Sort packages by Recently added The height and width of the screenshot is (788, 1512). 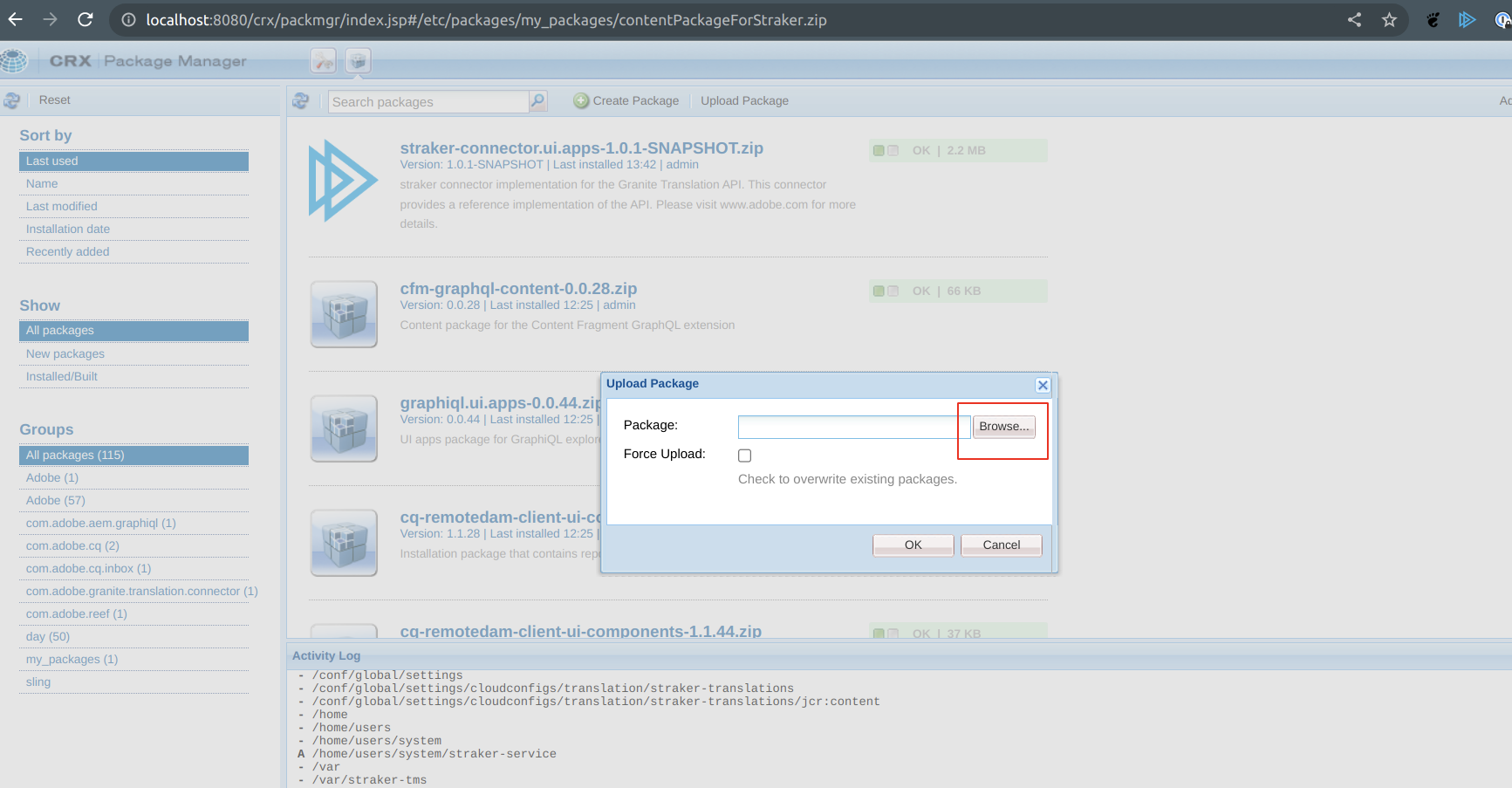click(x=133, y=252)
